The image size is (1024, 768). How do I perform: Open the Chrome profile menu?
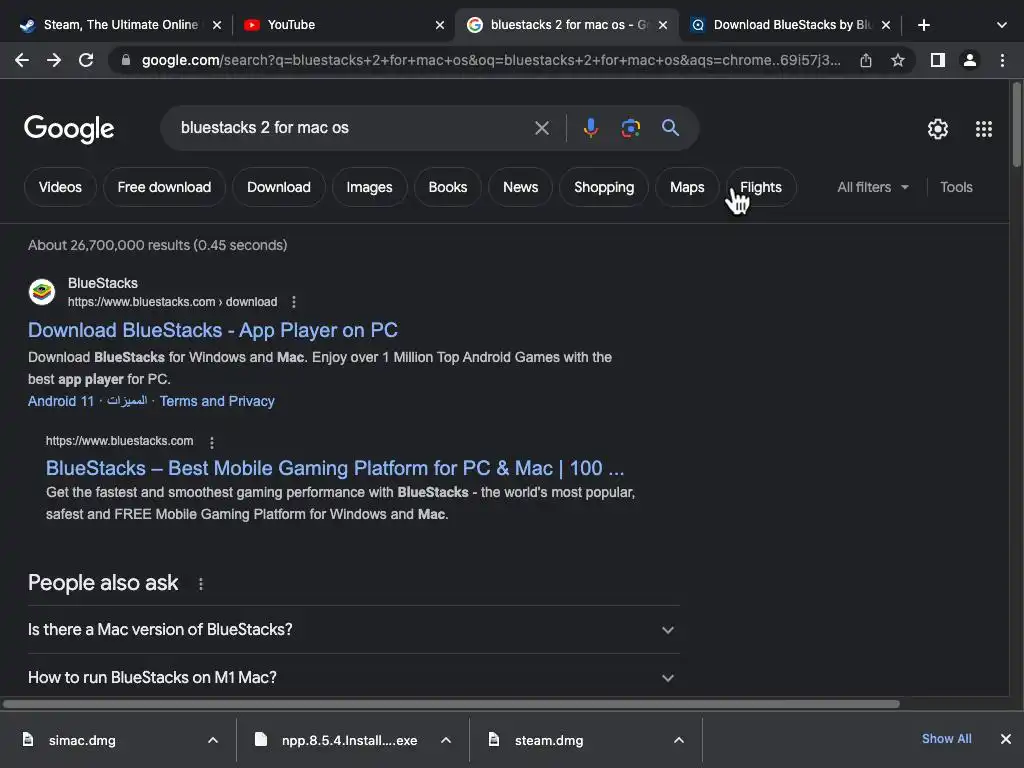pos(969,60)
